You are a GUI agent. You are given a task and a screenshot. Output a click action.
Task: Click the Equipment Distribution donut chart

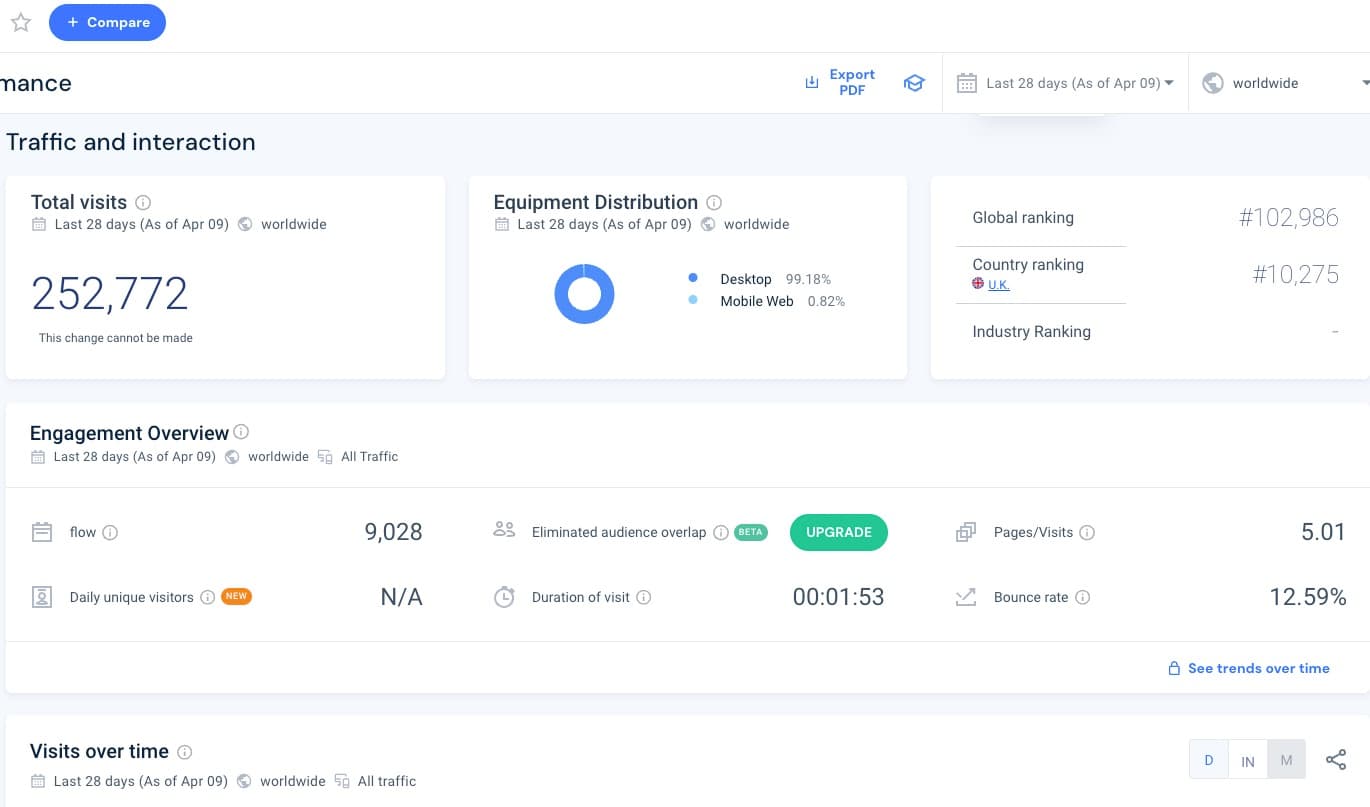coord(584,293)
